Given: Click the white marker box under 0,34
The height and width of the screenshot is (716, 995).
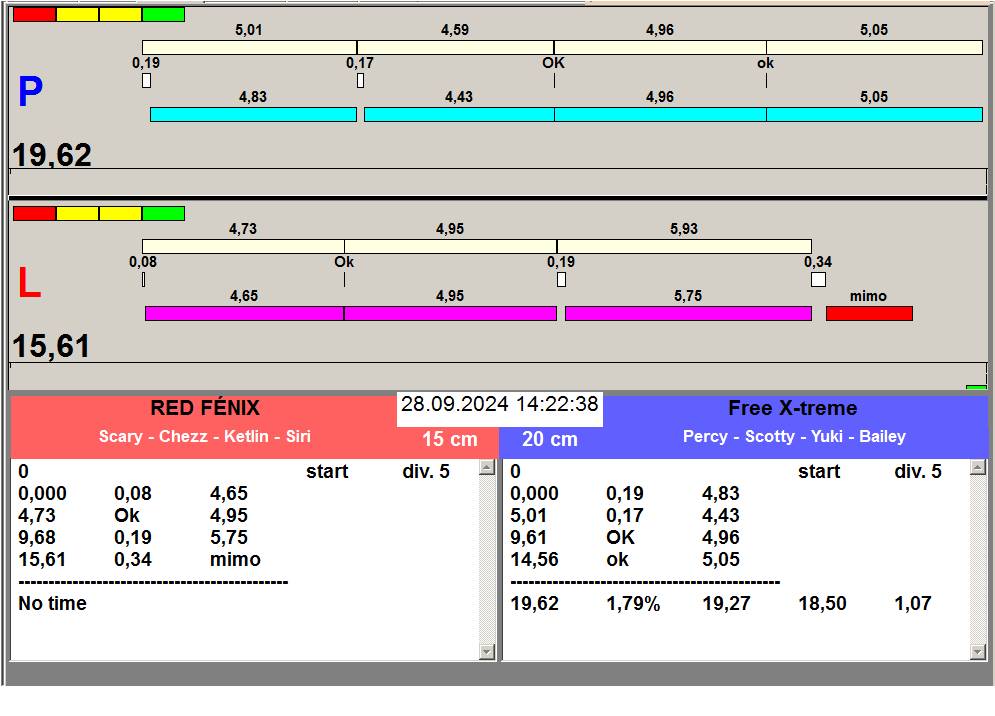Looking at the screenshot, I should (x=818, y=280).
